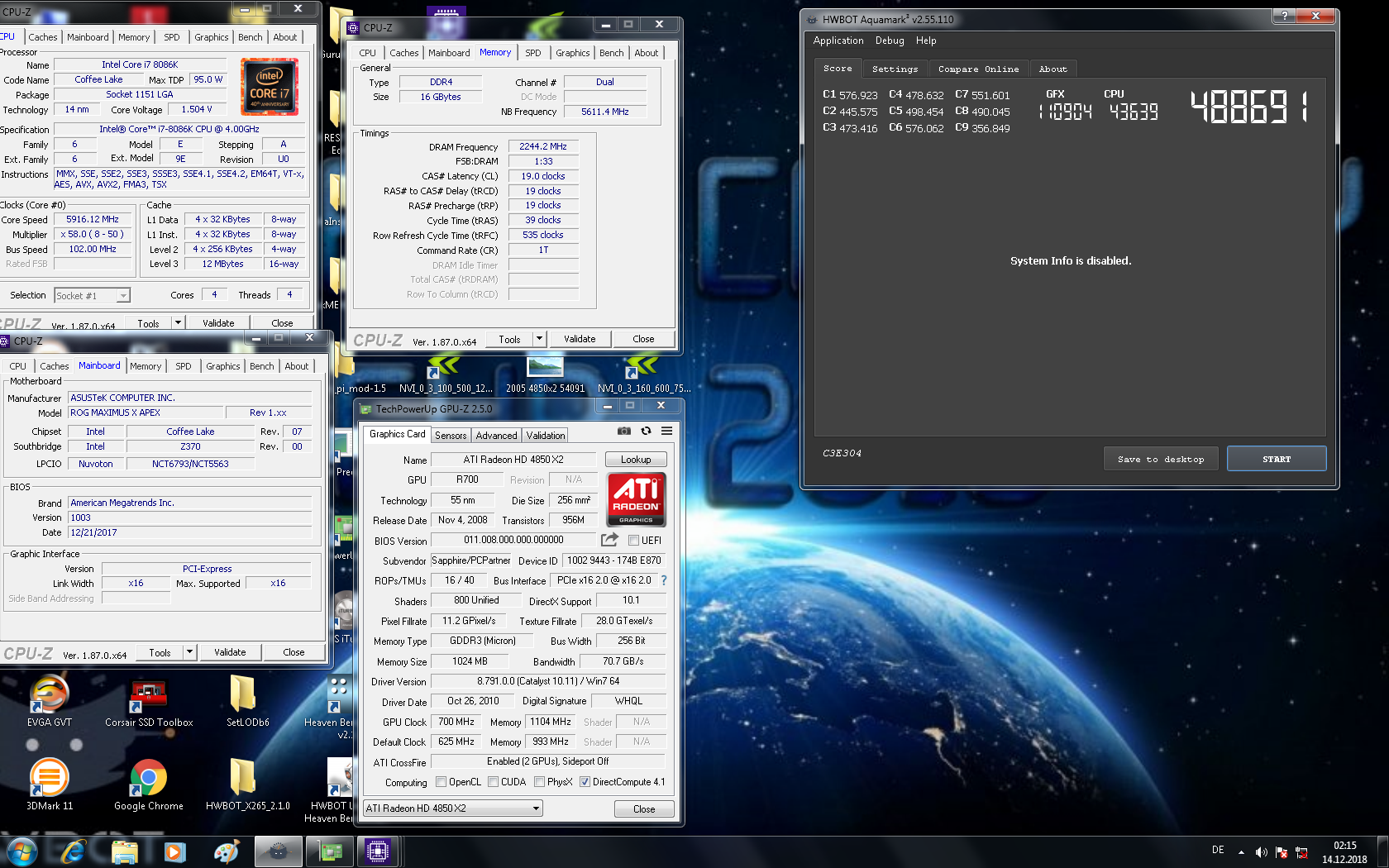Open Compare Online tab in Aquamark
This screenshot has height=868, width=1389.
[x=978, y=69]
